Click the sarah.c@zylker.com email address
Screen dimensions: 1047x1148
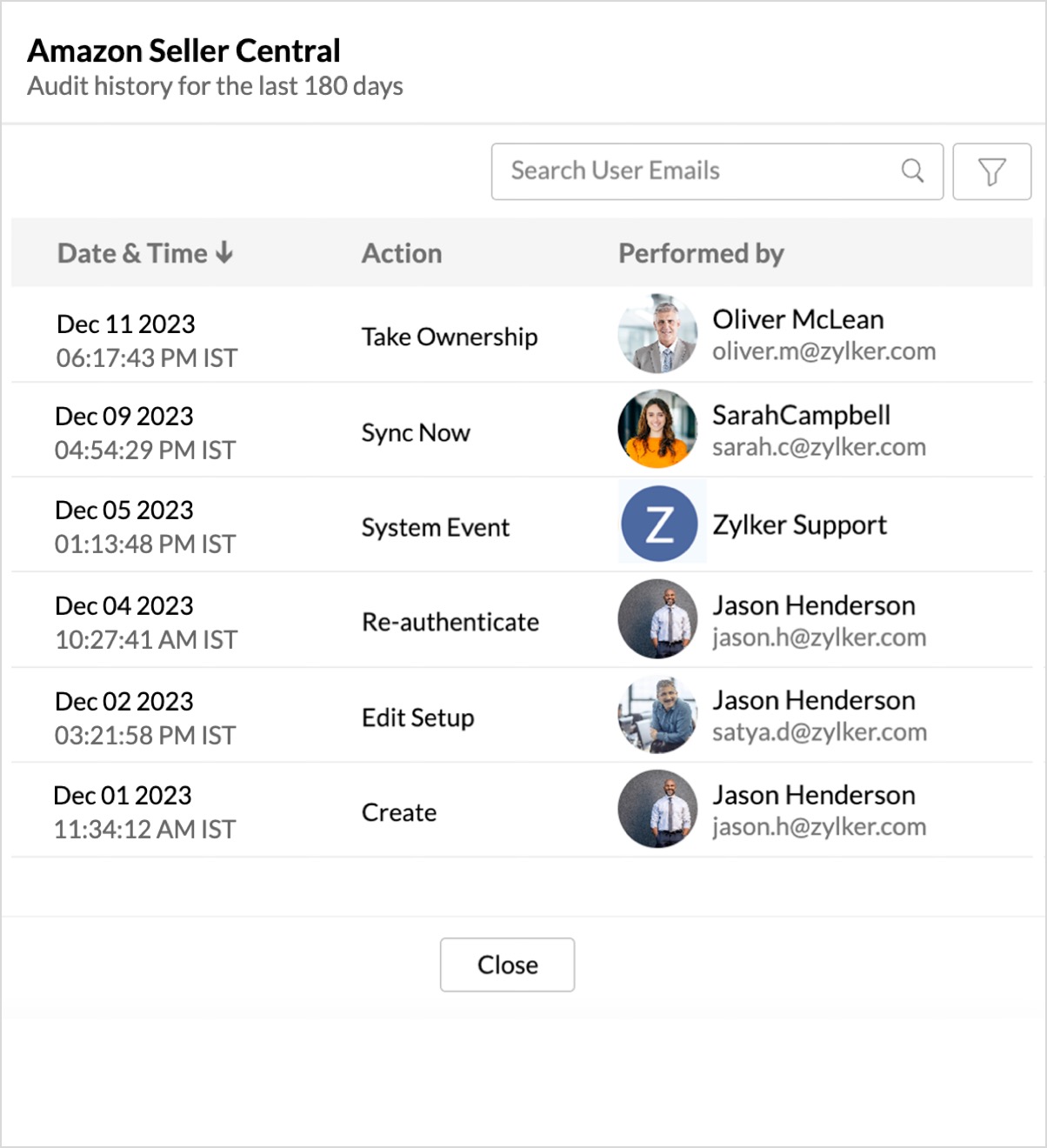pyautogui.click(x=818, y=447)
